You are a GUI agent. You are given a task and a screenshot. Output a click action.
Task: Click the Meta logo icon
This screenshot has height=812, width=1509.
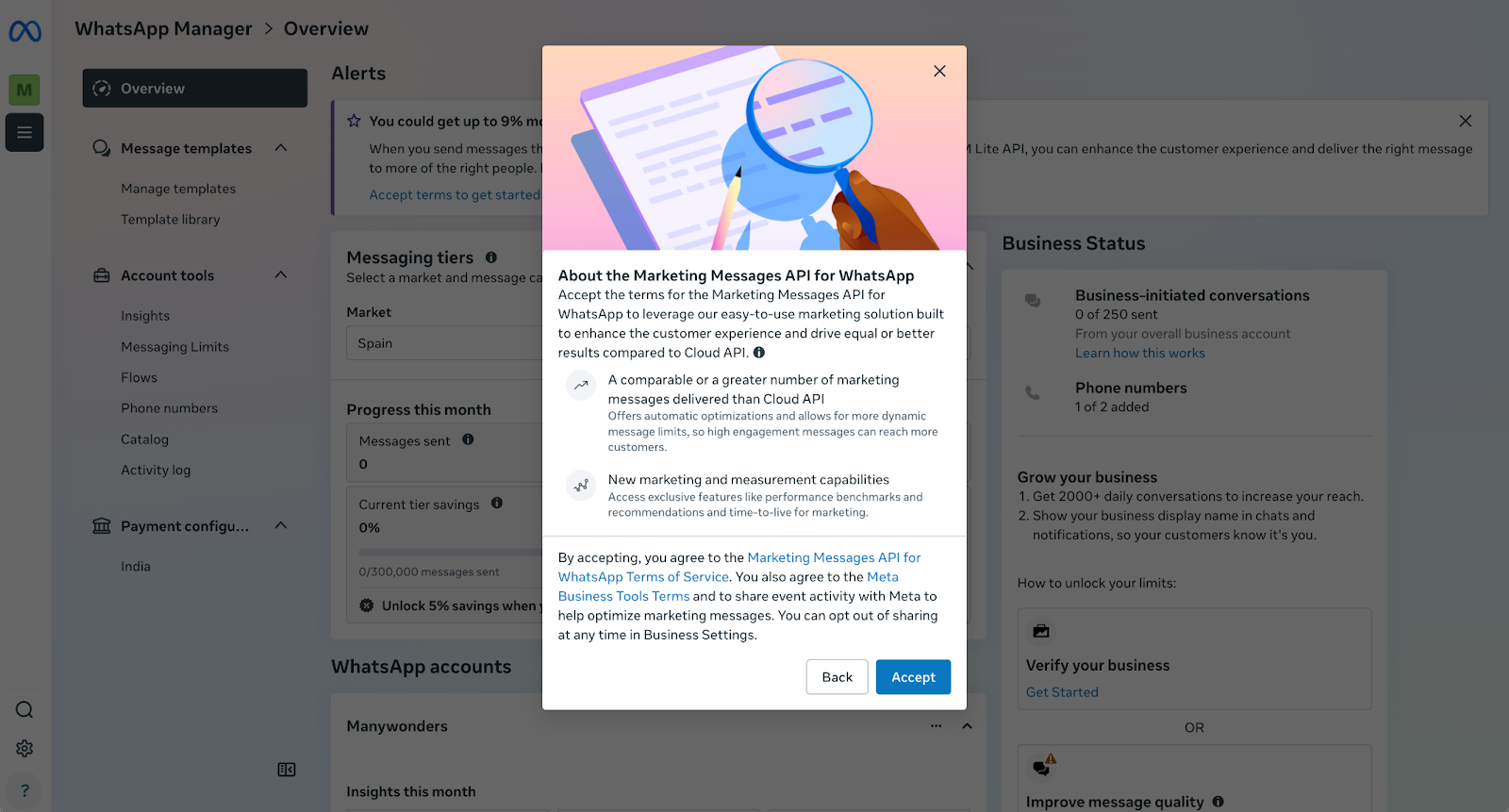coord(25,32)
